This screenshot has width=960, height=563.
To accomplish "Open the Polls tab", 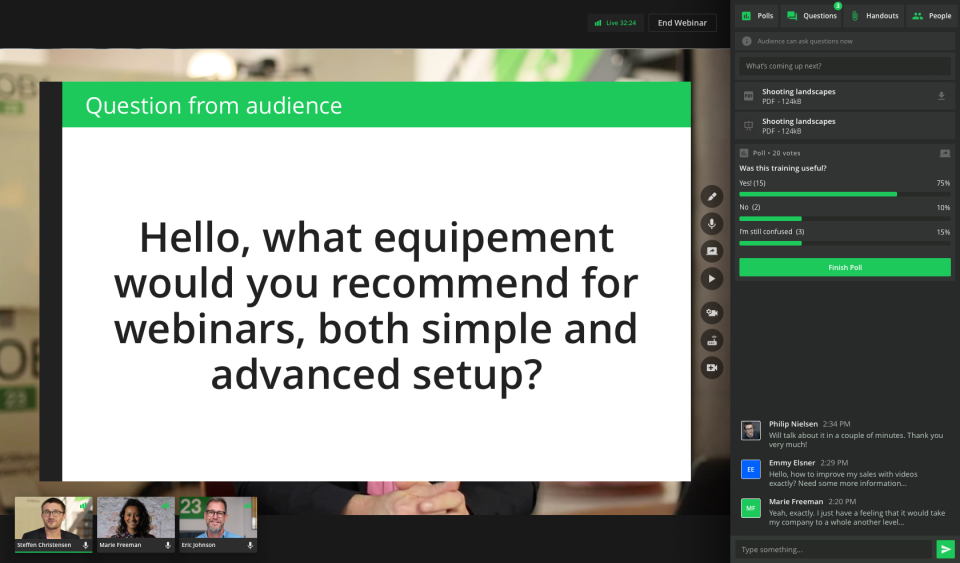I will [757, 16].
